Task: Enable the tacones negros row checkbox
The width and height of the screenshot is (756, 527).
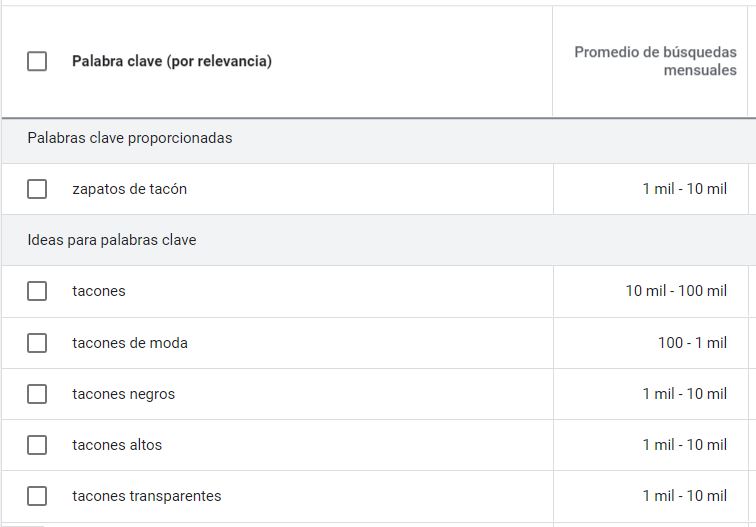Action: [37, 394]
